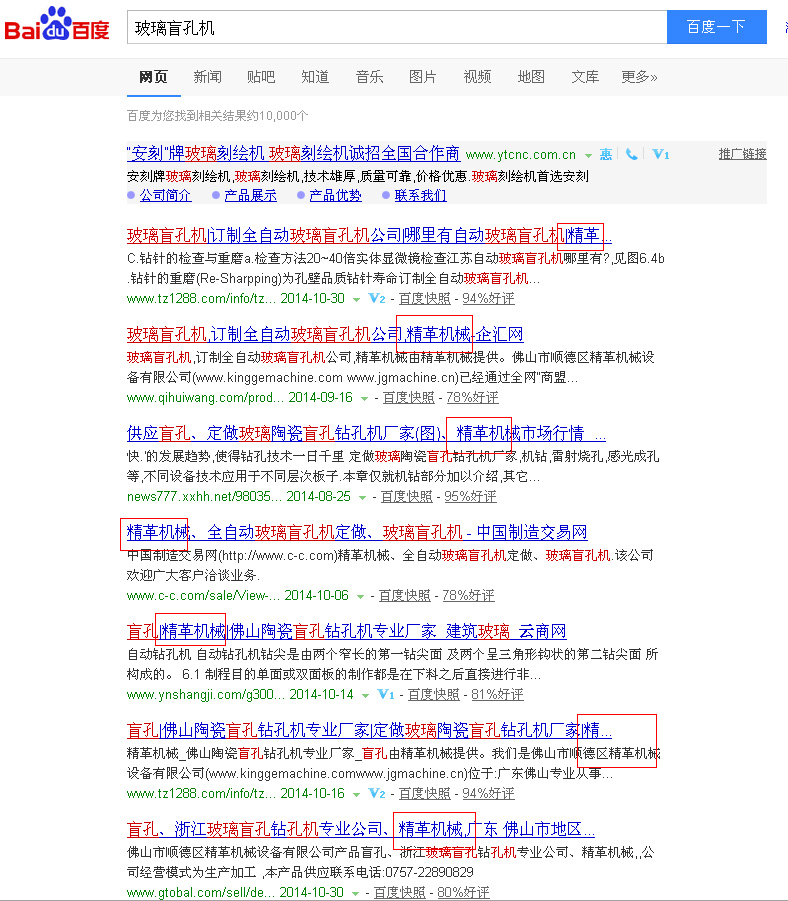Open the 云商网 result title
The width and height of the screenshot is (788, 901).
(x=347, y=631)
